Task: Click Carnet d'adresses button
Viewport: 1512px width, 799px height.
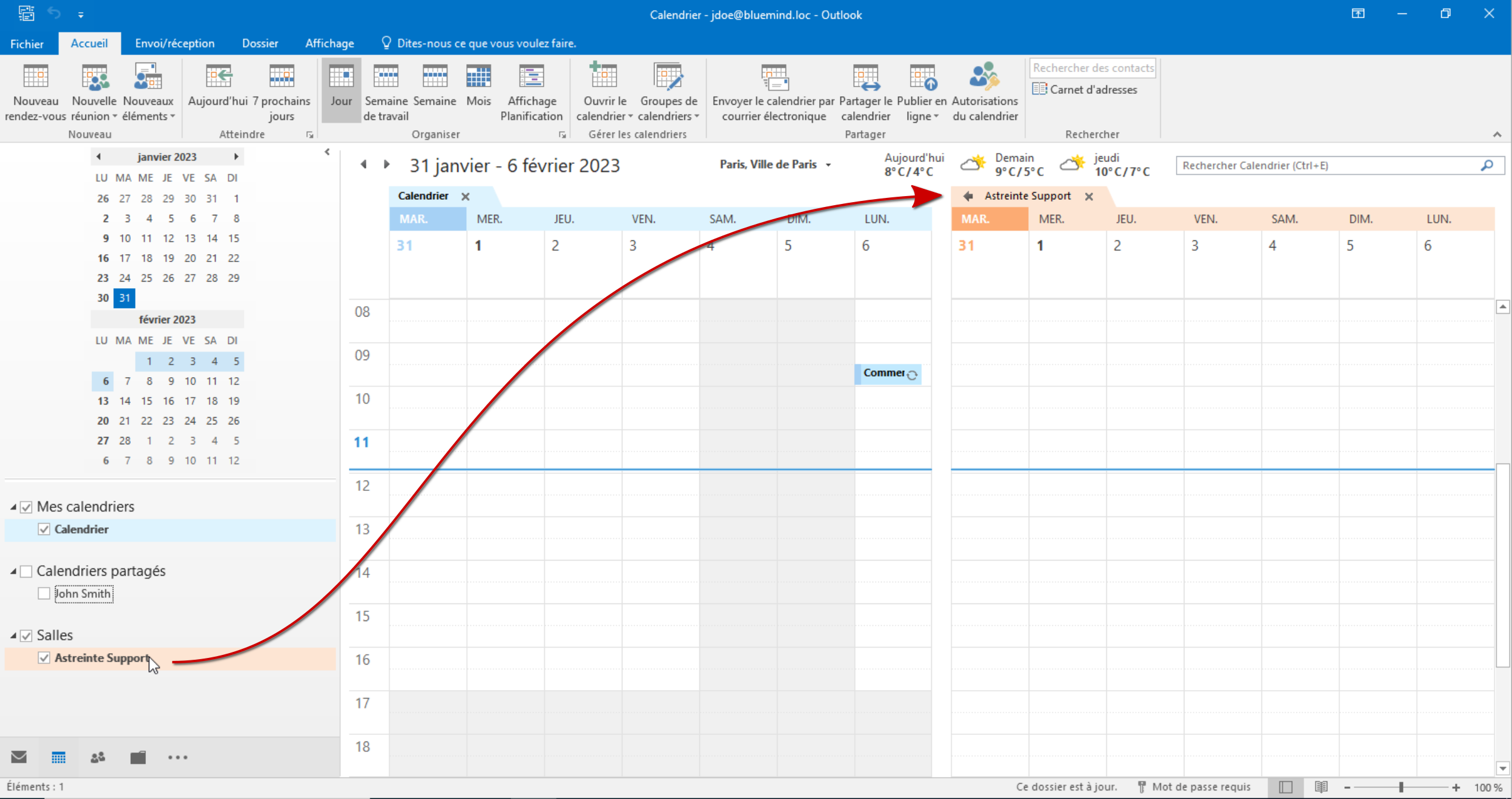Action: click(1084, 90)
